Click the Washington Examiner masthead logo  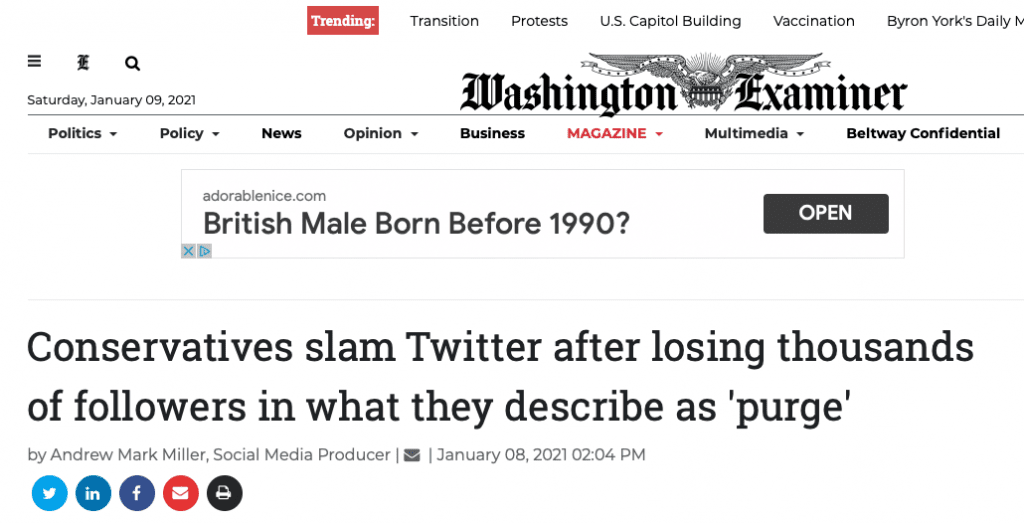pos(684,83)
